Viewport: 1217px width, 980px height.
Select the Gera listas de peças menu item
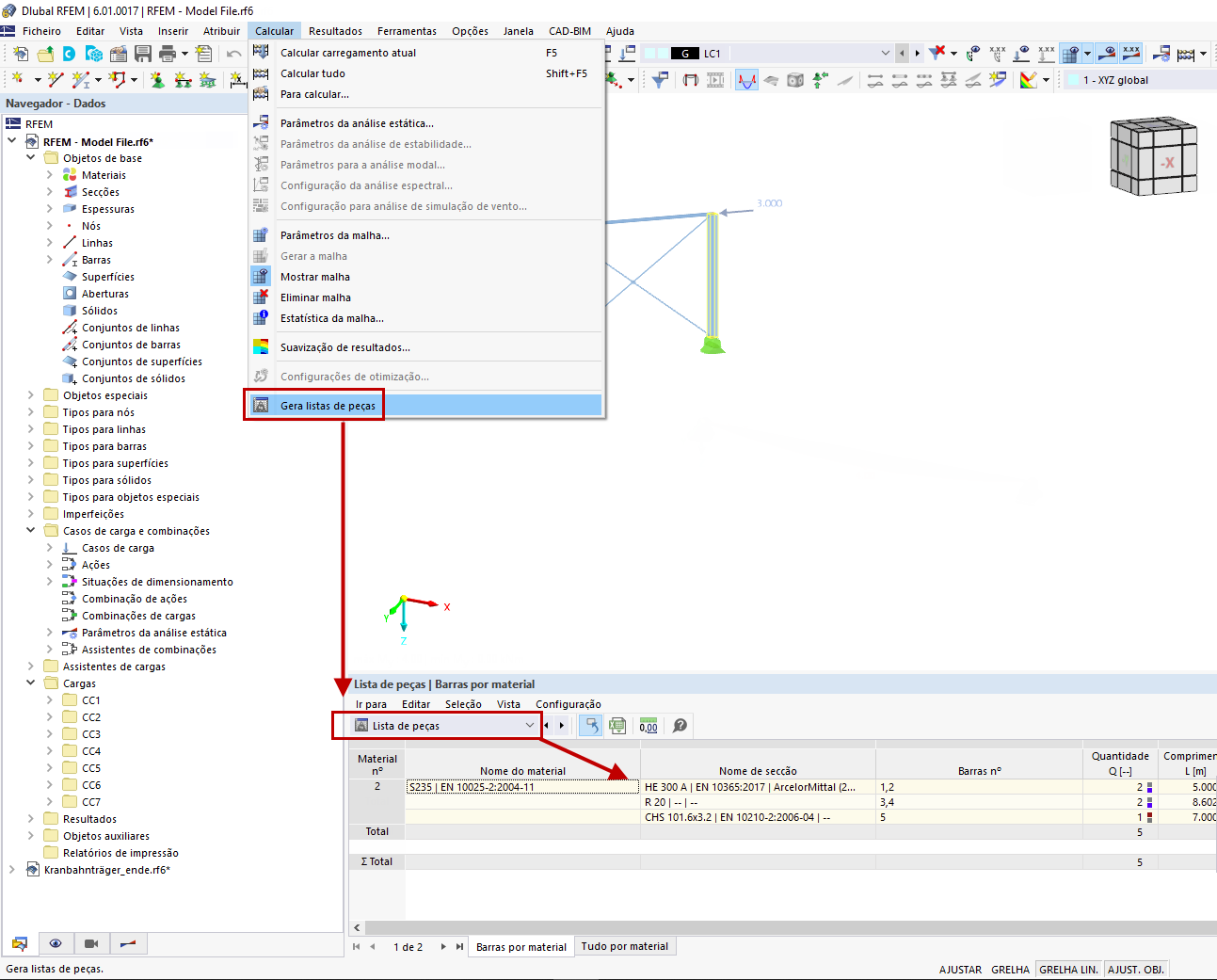click(x=328, y=404)
